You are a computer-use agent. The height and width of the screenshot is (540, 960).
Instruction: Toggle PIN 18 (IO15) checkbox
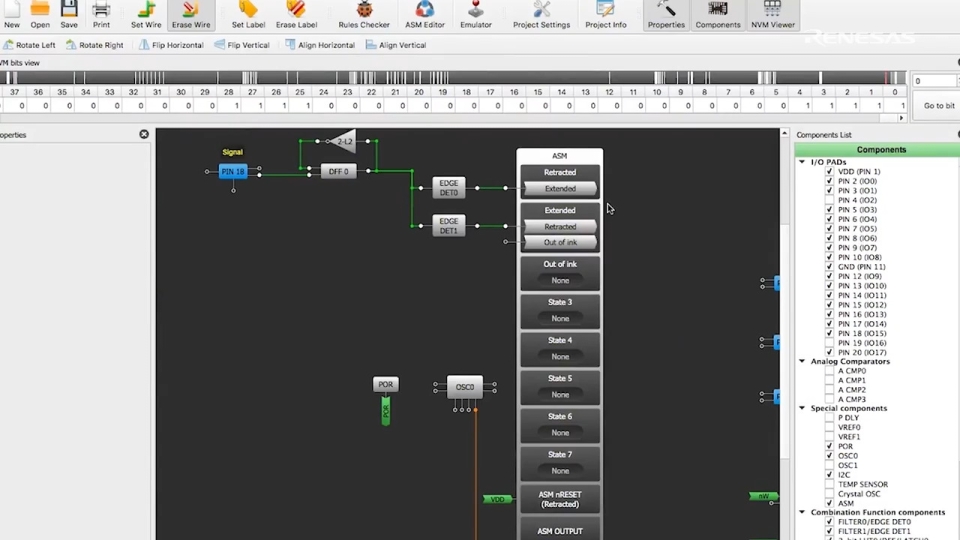point(829,333)
